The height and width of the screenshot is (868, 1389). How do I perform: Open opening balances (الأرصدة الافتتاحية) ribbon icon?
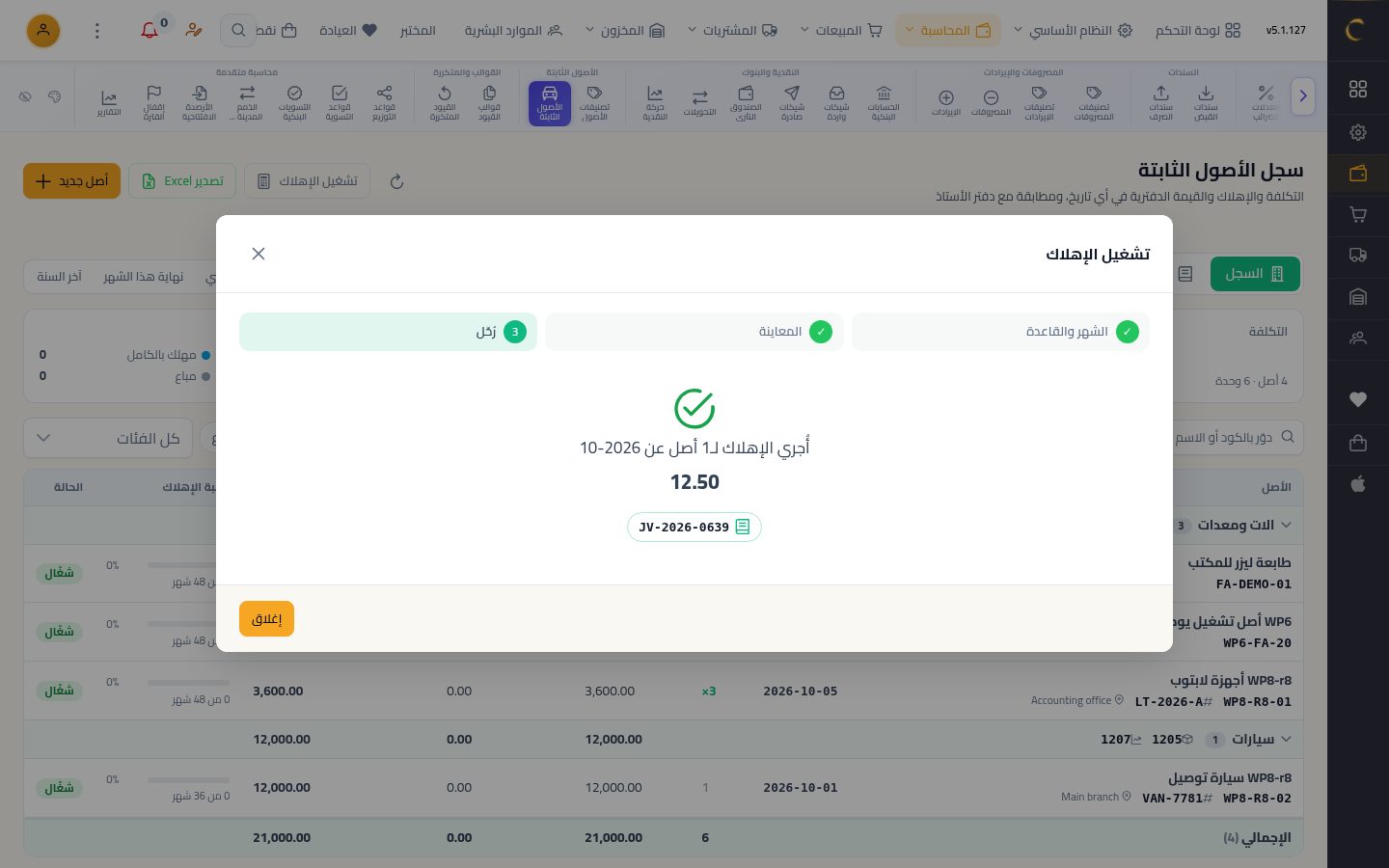pos(200,103)
